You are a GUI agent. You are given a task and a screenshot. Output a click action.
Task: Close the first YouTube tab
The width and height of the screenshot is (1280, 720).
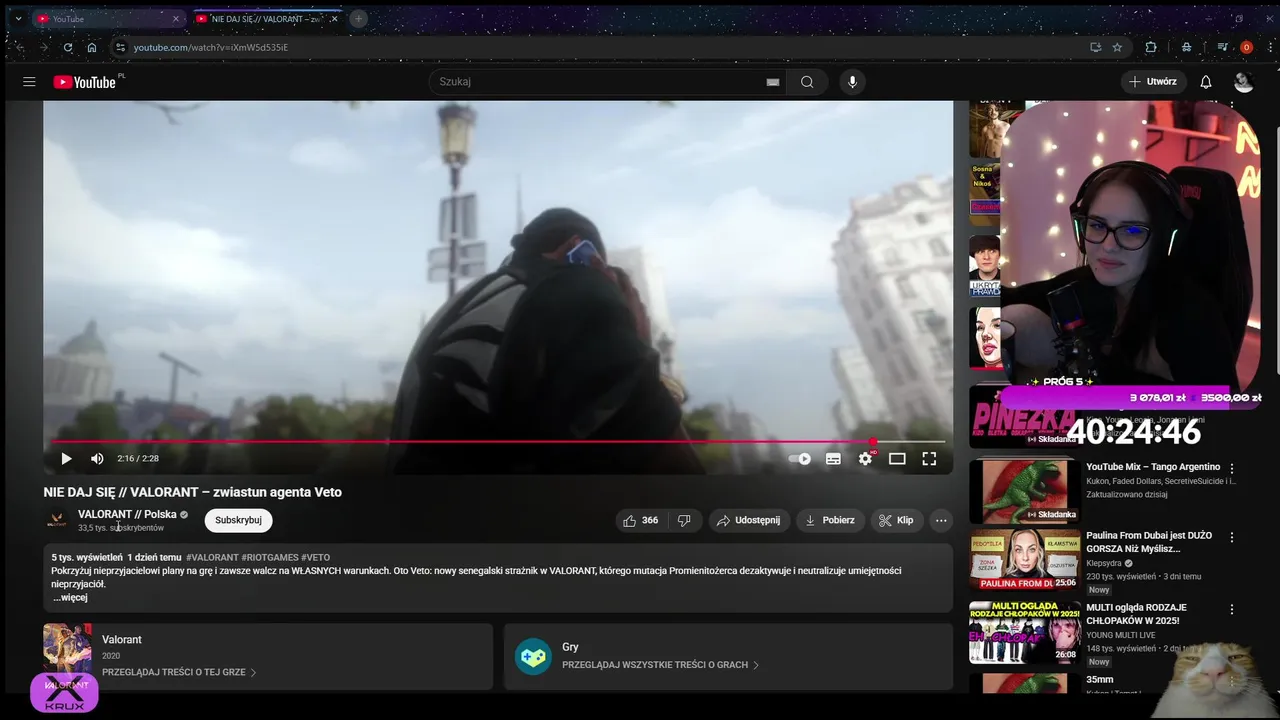point(176,19)
